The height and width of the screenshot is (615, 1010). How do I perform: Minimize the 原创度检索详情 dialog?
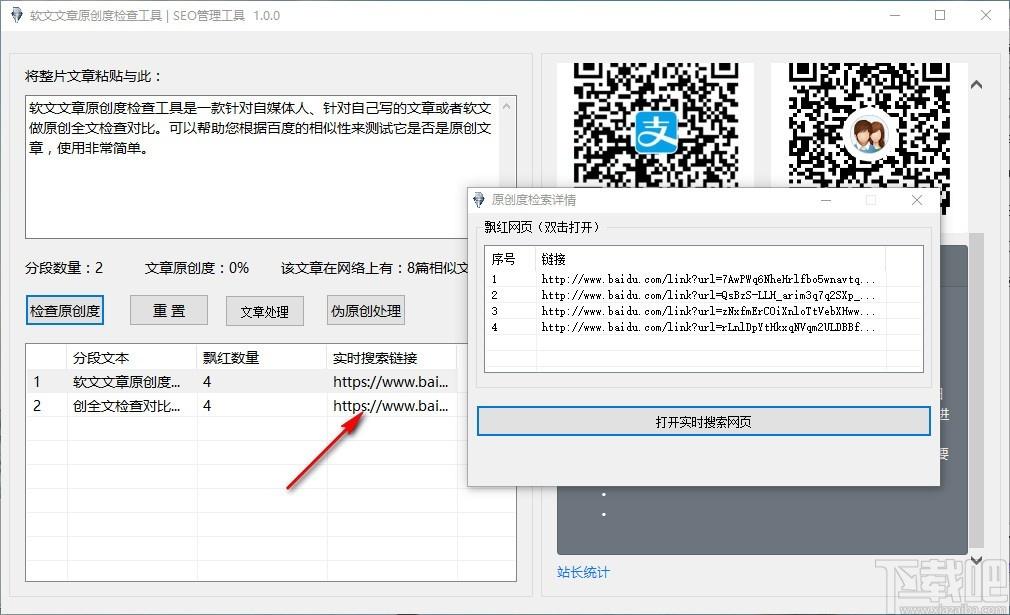click(x=826, y=200)
